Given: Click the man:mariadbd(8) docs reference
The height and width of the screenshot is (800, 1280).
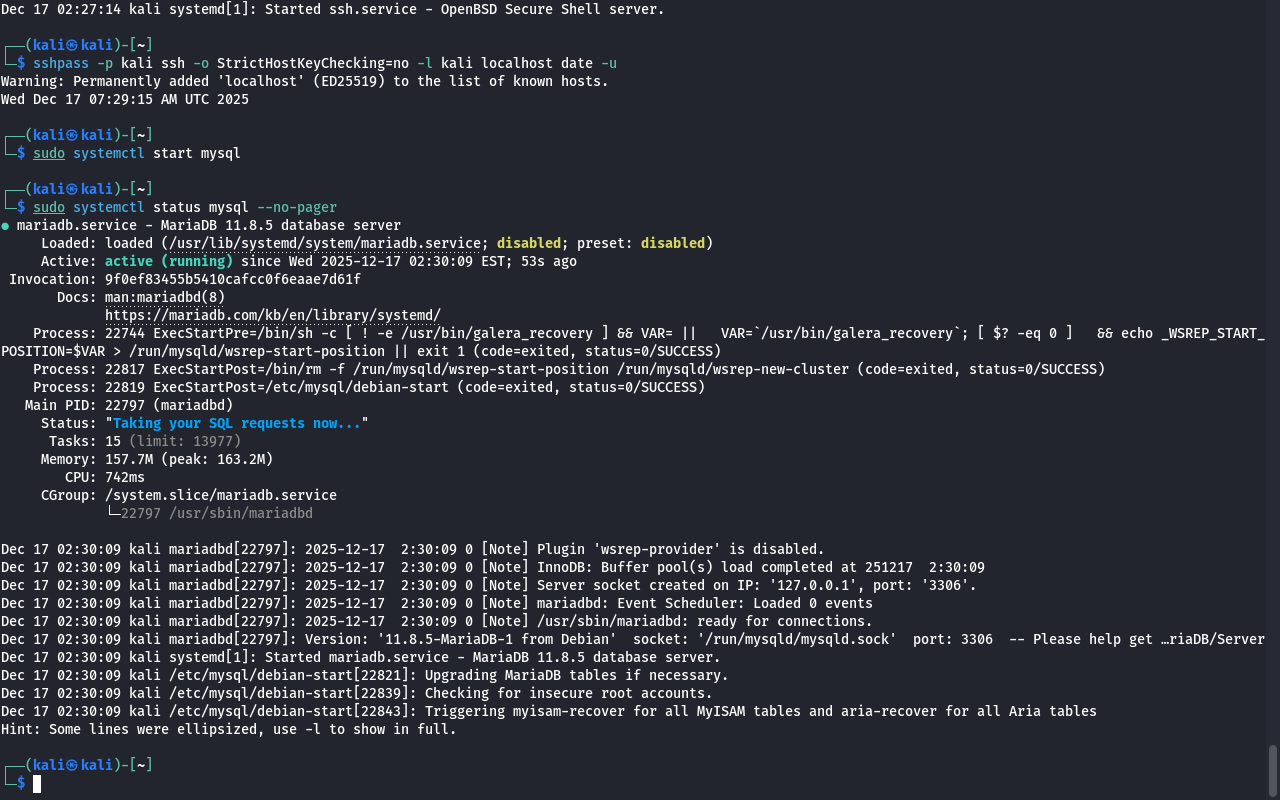Looking at the screenshot, I should click(165, 297).
